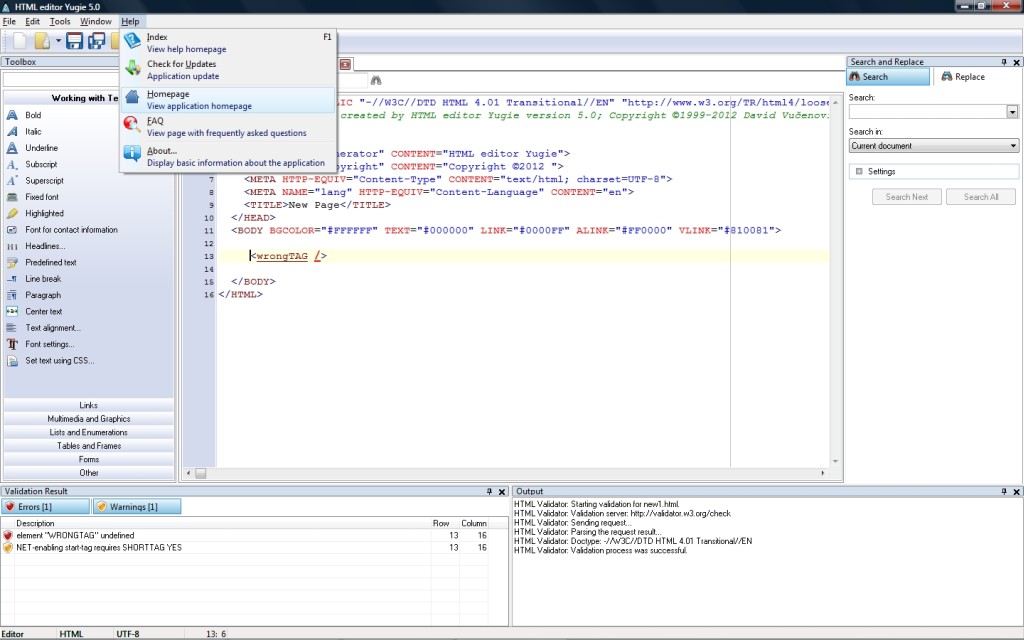The width and height of the screenshot is (1024, 640).
Task: Click the WRONGTAG undefined error row
Action: click(x=75, y=536)
